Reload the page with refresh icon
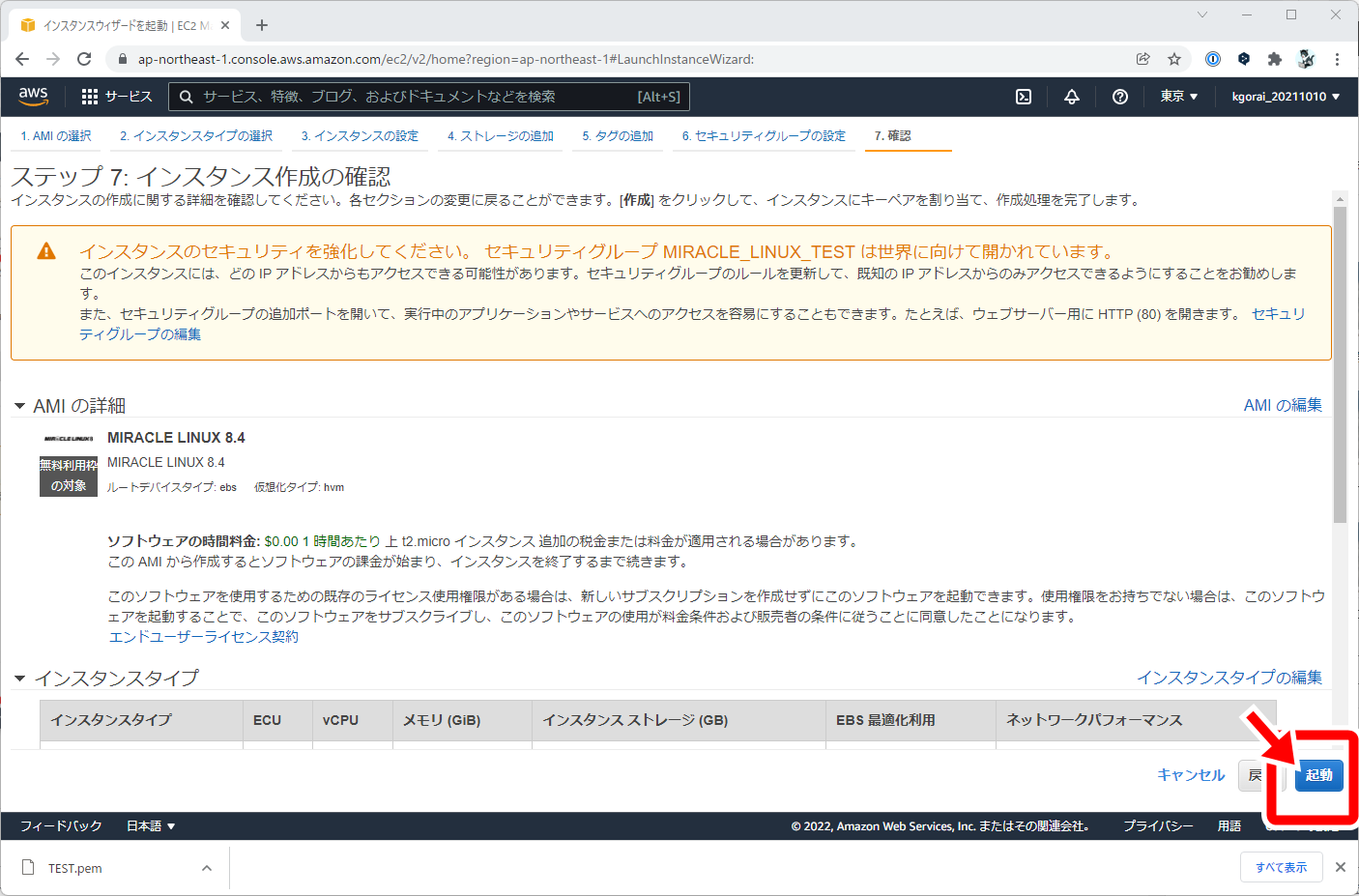1359x896 pixels. point(84,59)
